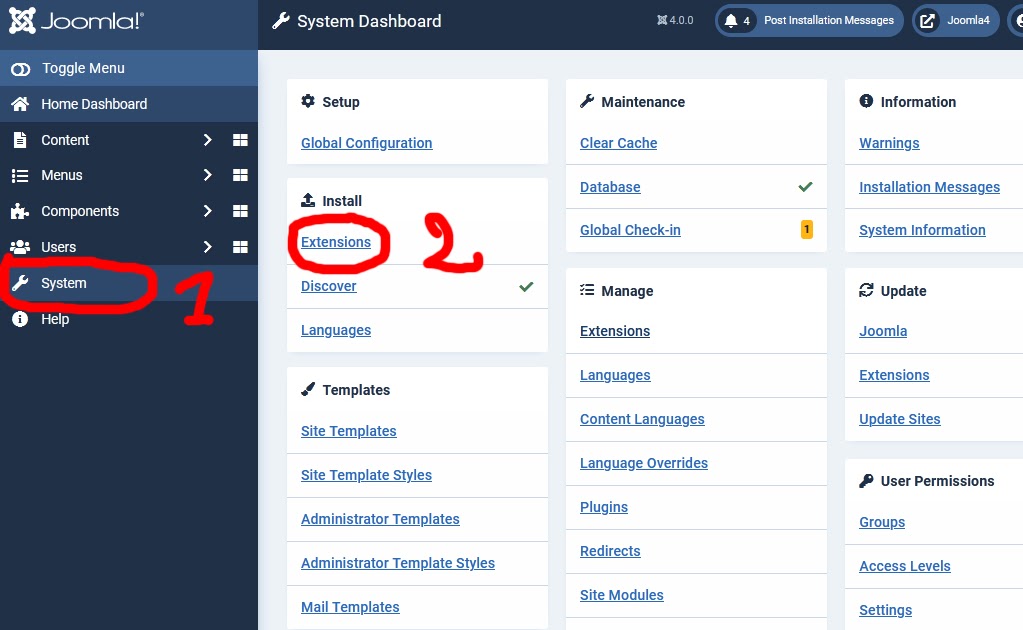
Task: Open the Joomla4 site preview button
Action: point(955,21)
